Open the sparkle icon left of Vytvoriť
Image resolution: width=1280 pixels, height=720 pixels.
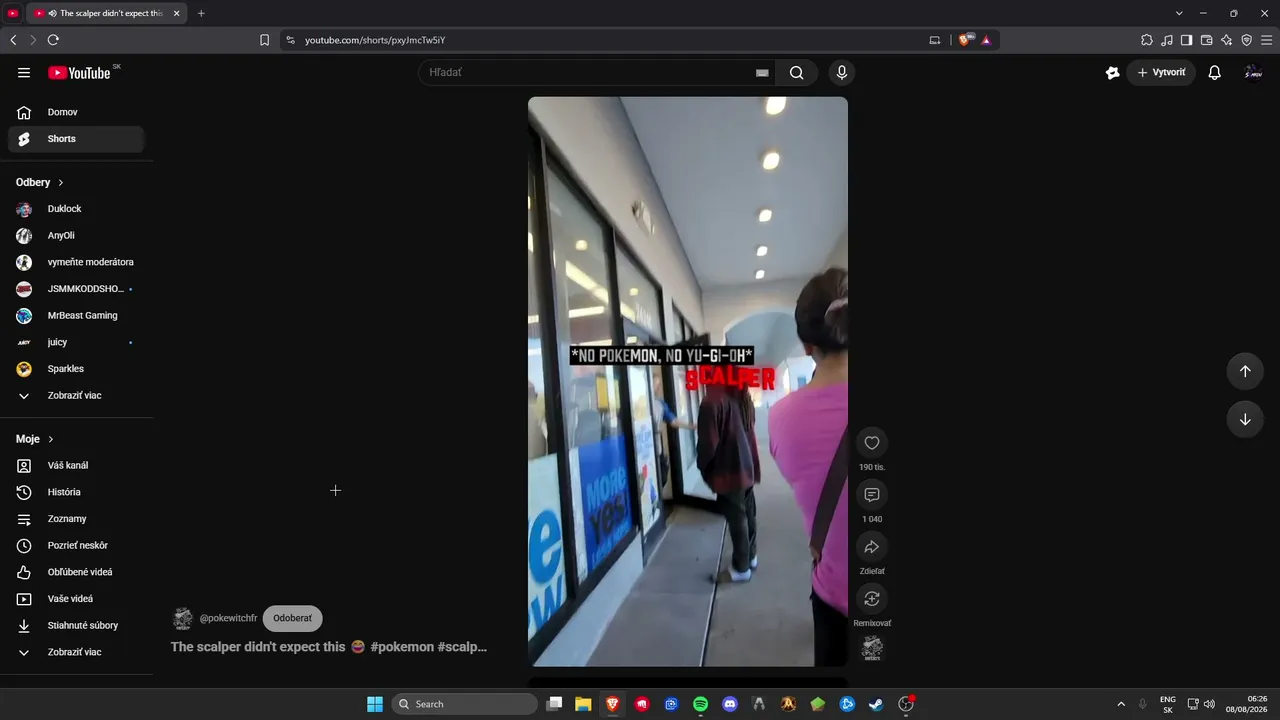pyautogui.click(x=1112, y=72)
